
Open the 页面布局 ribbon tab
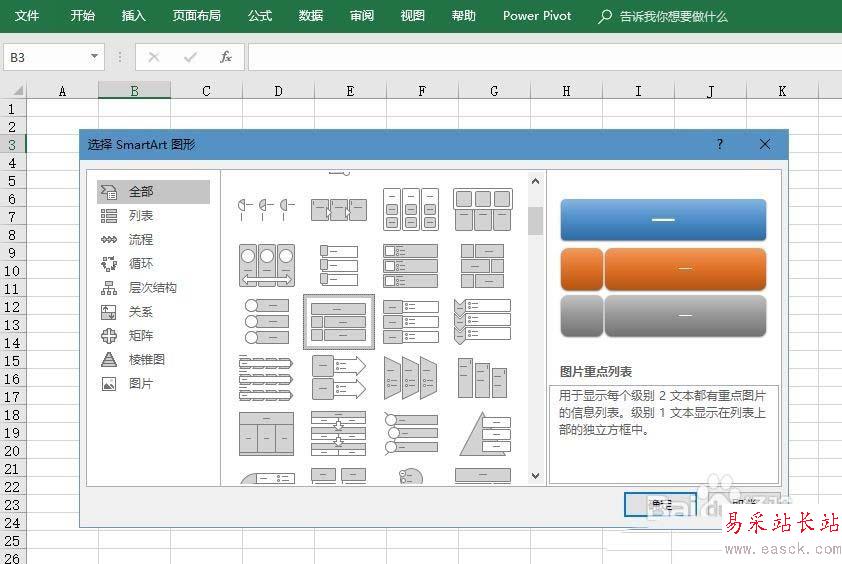coord(197,16)
